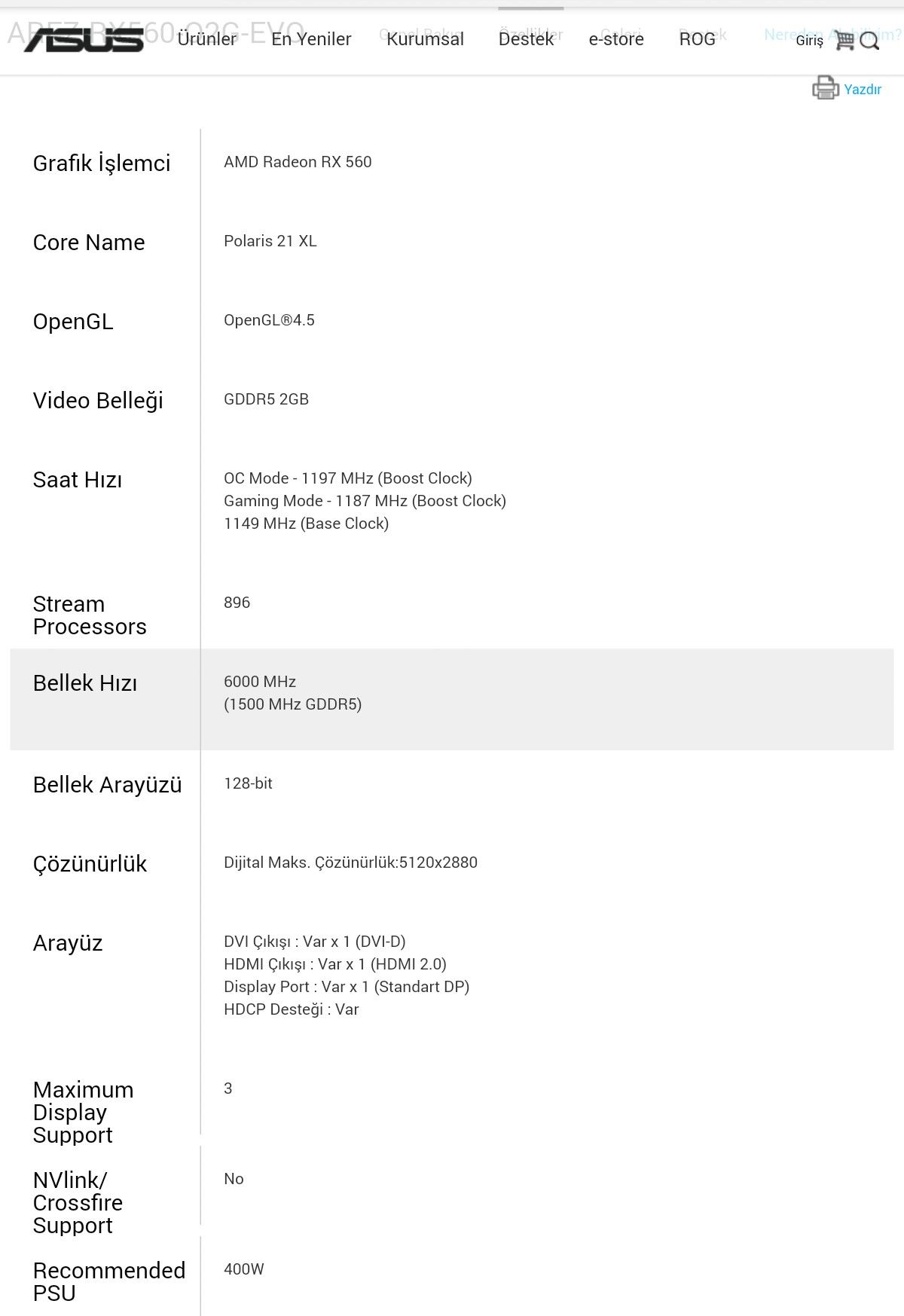Click the search magnifier icon
The height and width of the screenshot is (1316, 904).
pos(869,41)
